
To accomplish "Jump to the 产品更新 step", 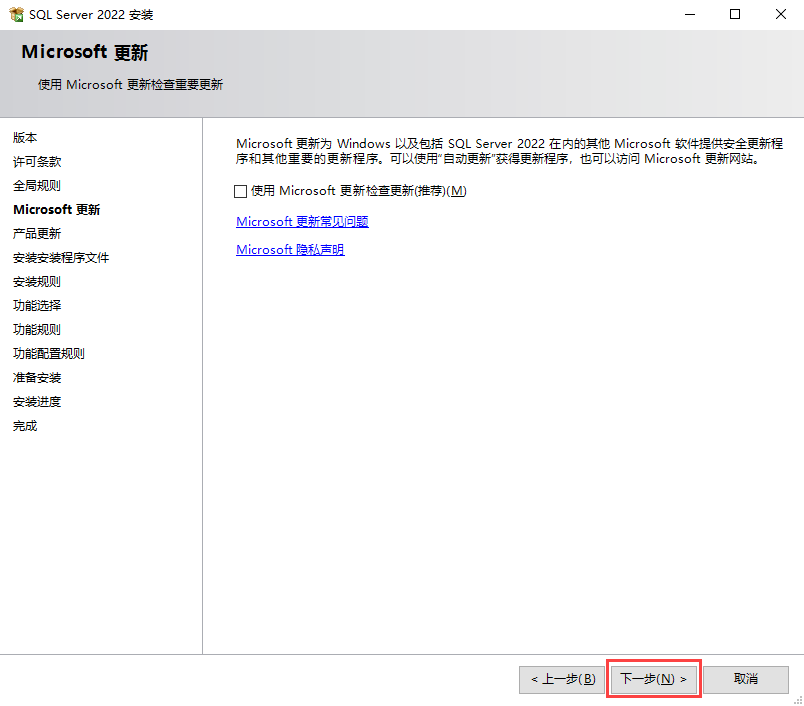I will tap(37, 234).
